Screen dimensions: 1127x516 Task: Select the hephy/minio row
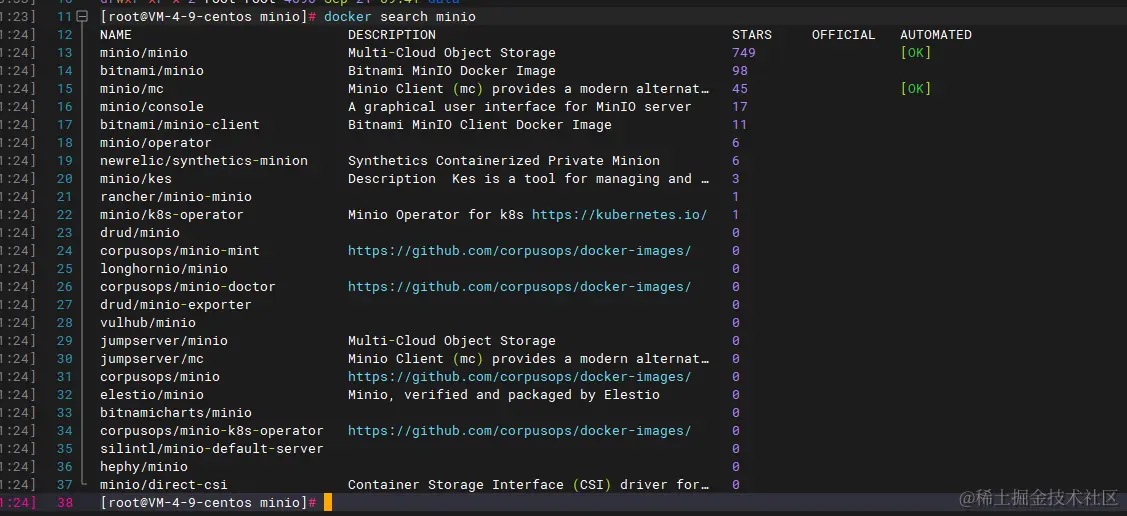pyautogui.click(x=144, y=466)
